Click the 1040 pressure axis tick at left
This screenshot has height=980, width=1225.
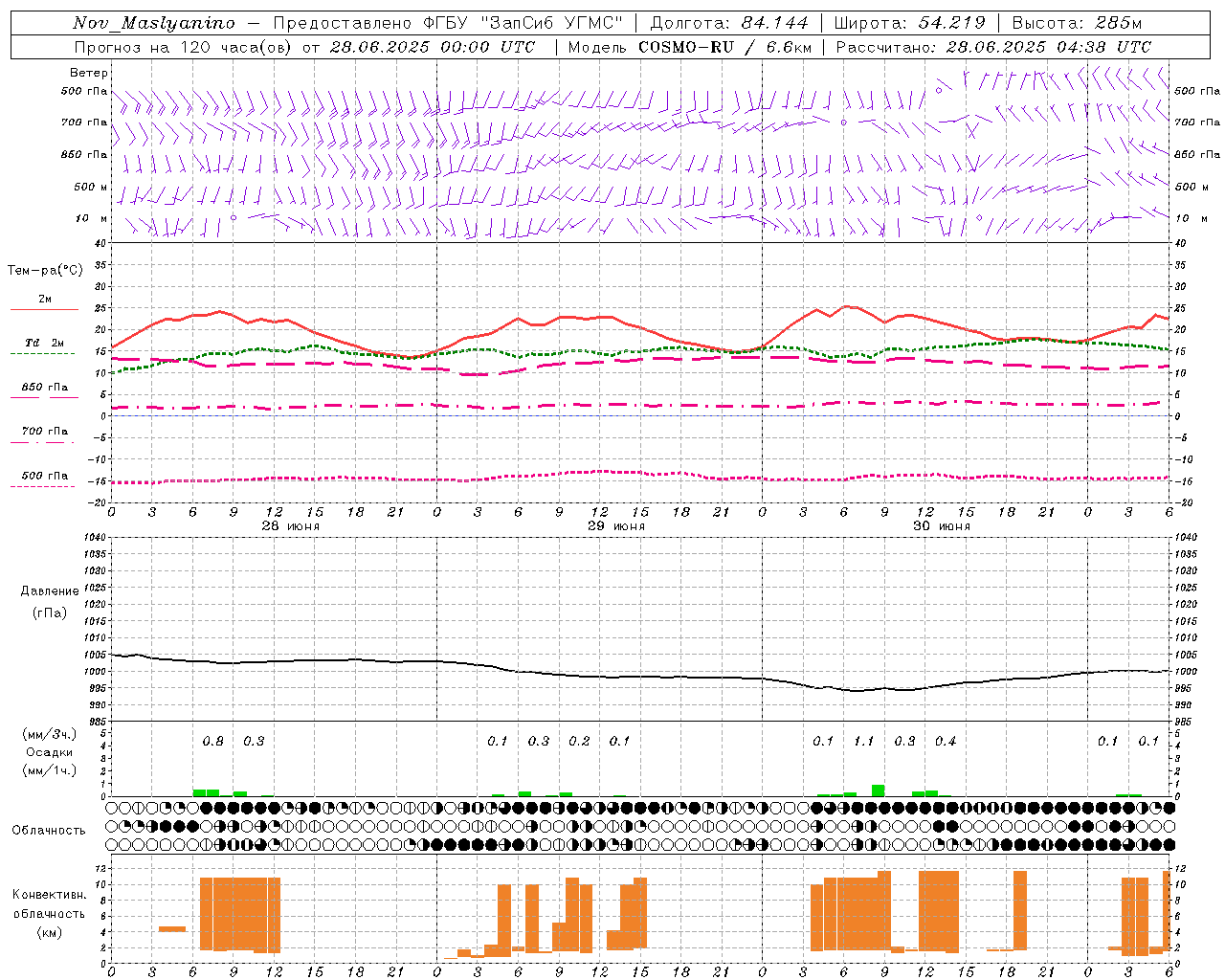pyautogui.click(x=94, y=538)
